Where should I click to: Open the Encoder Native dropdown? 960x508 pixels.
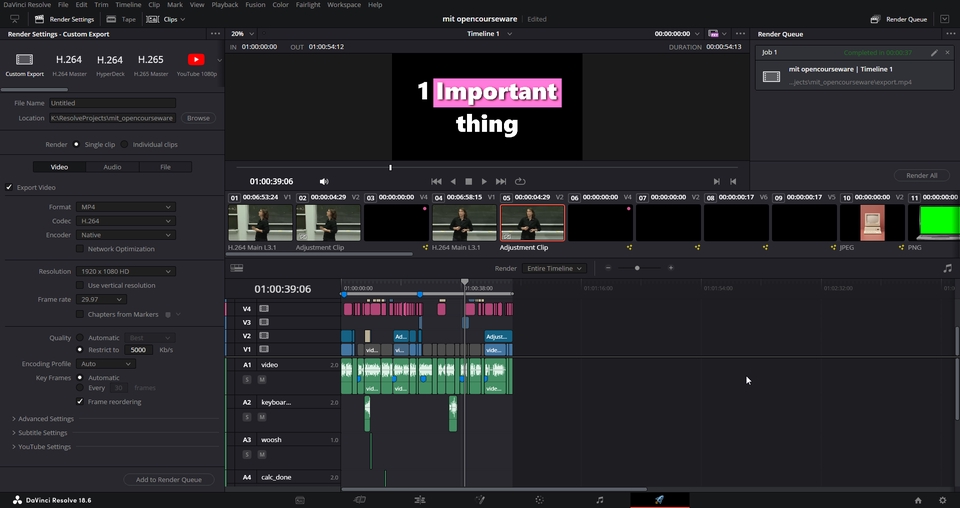pyautogui.click(x=126, y=235)
